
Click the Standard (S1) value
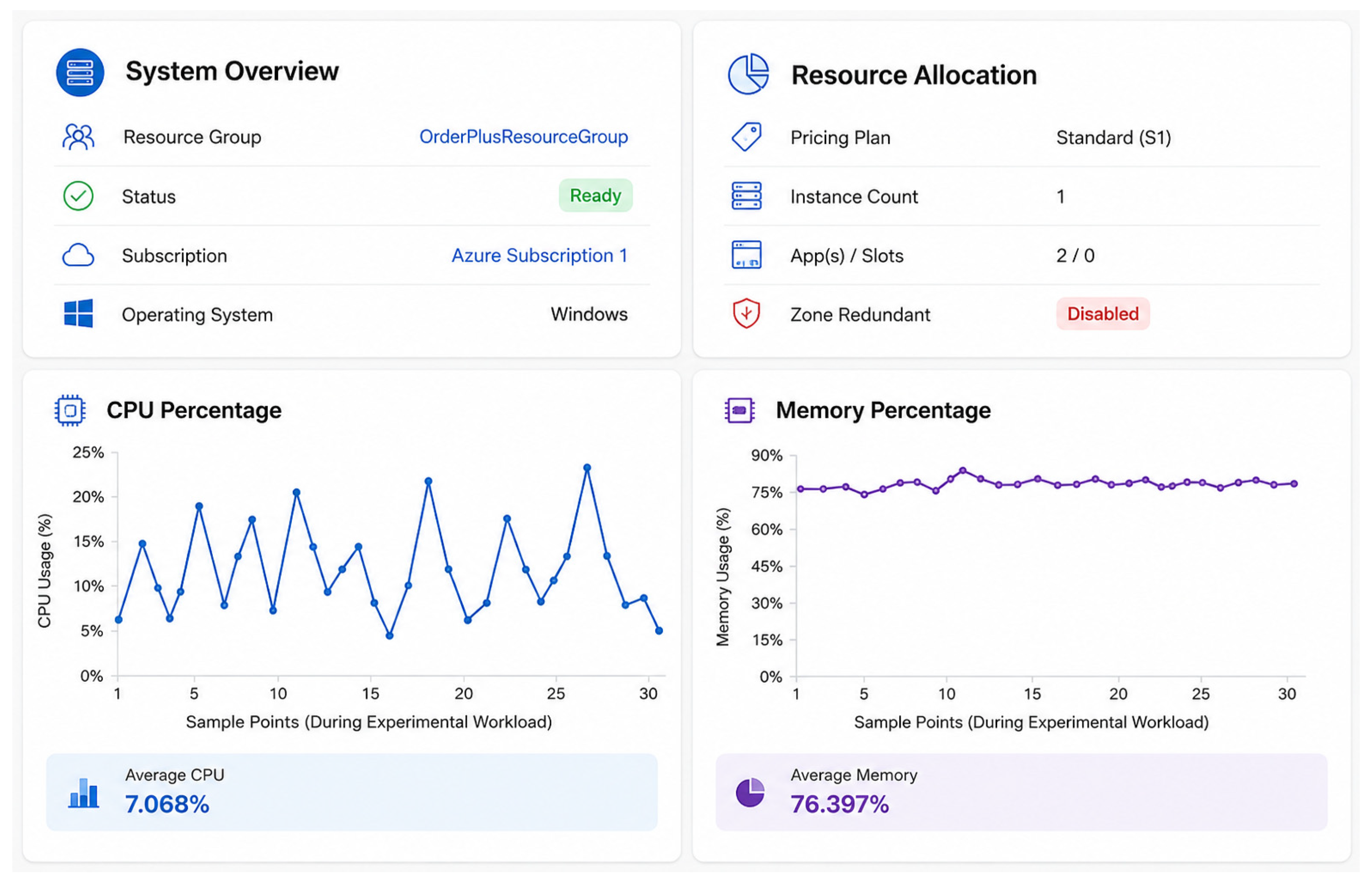1114,137
